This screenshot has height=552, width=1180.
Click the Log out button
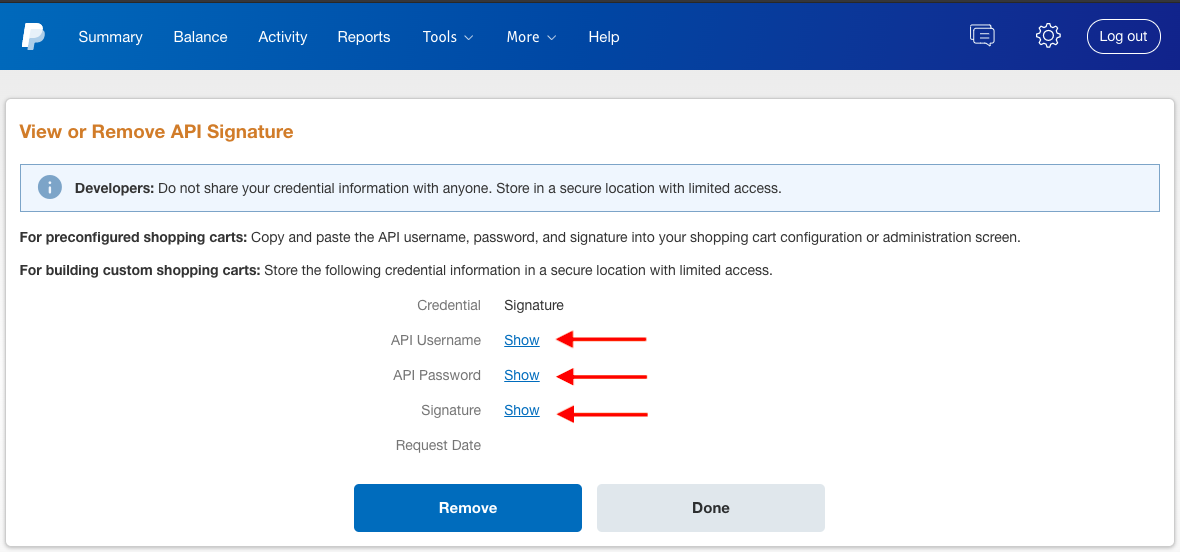[x=1124, y=36]
